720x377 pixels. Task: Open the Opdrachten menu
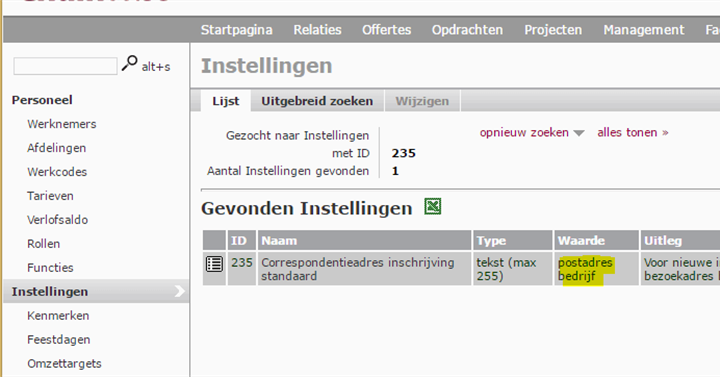coord(467,30)
